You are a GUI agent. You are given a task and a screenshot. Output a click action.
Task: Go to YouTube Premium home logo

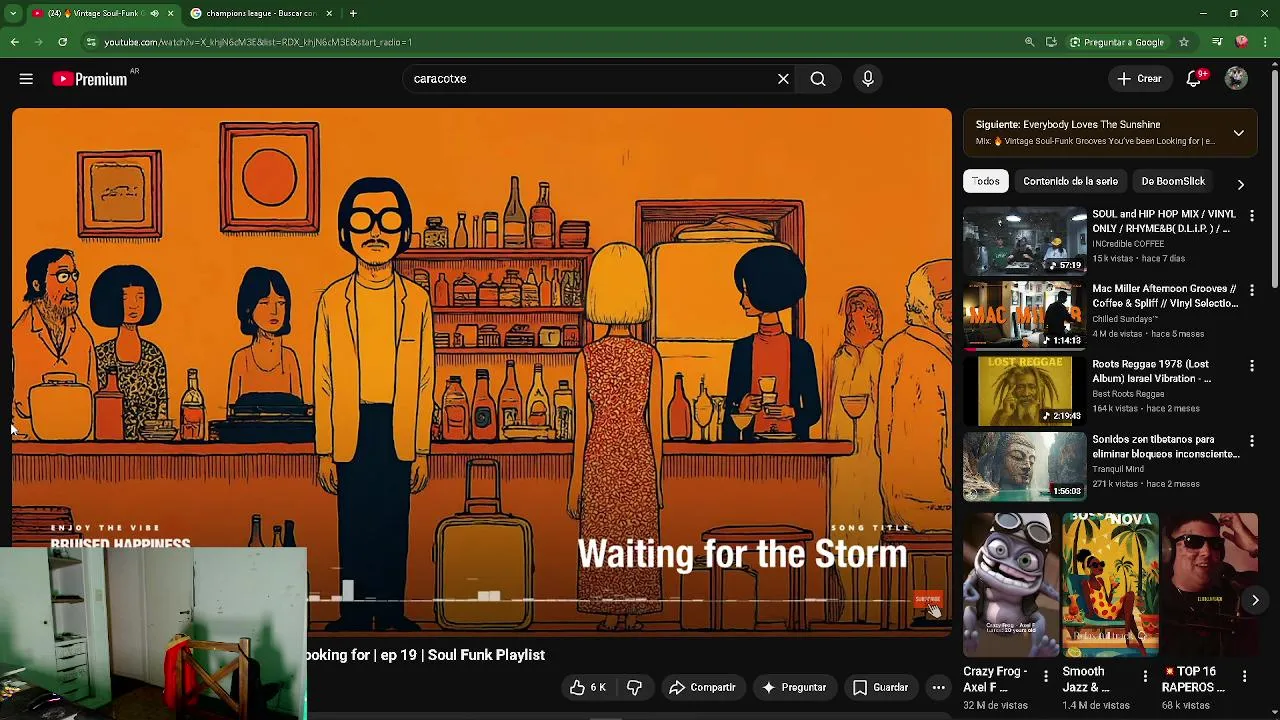[x=91, y=79]
